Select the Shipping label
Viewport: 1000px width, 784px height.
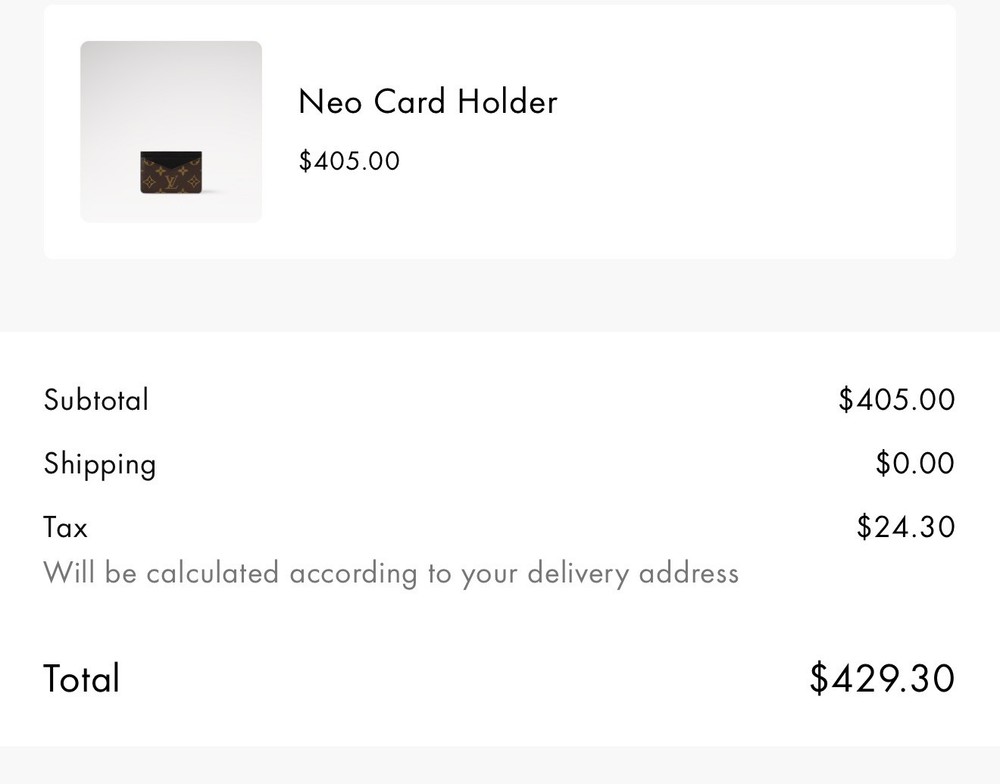tap(100, 464)
